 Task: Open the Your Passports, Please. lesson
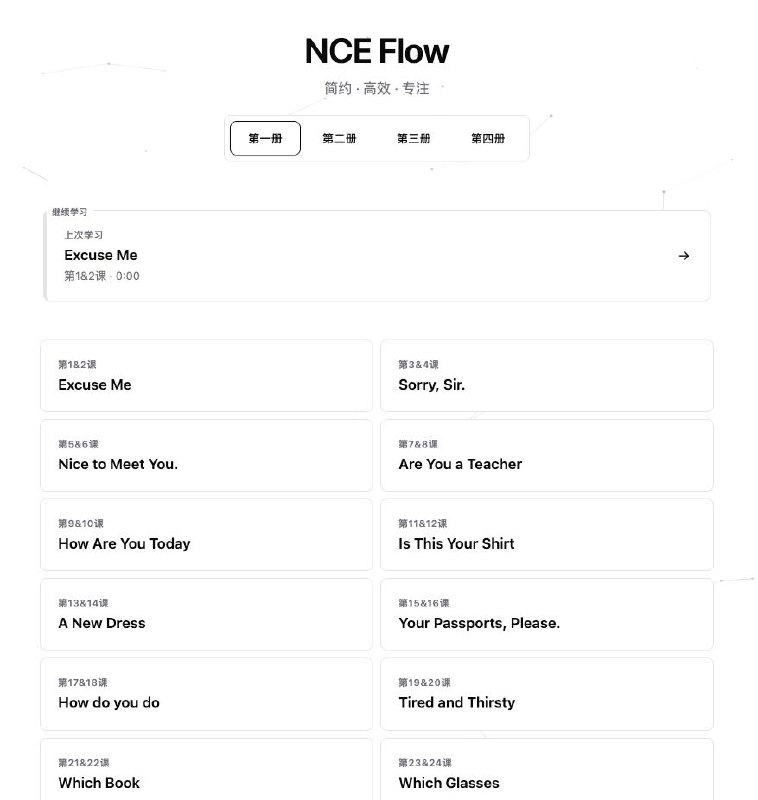click(x=547, y=614)
